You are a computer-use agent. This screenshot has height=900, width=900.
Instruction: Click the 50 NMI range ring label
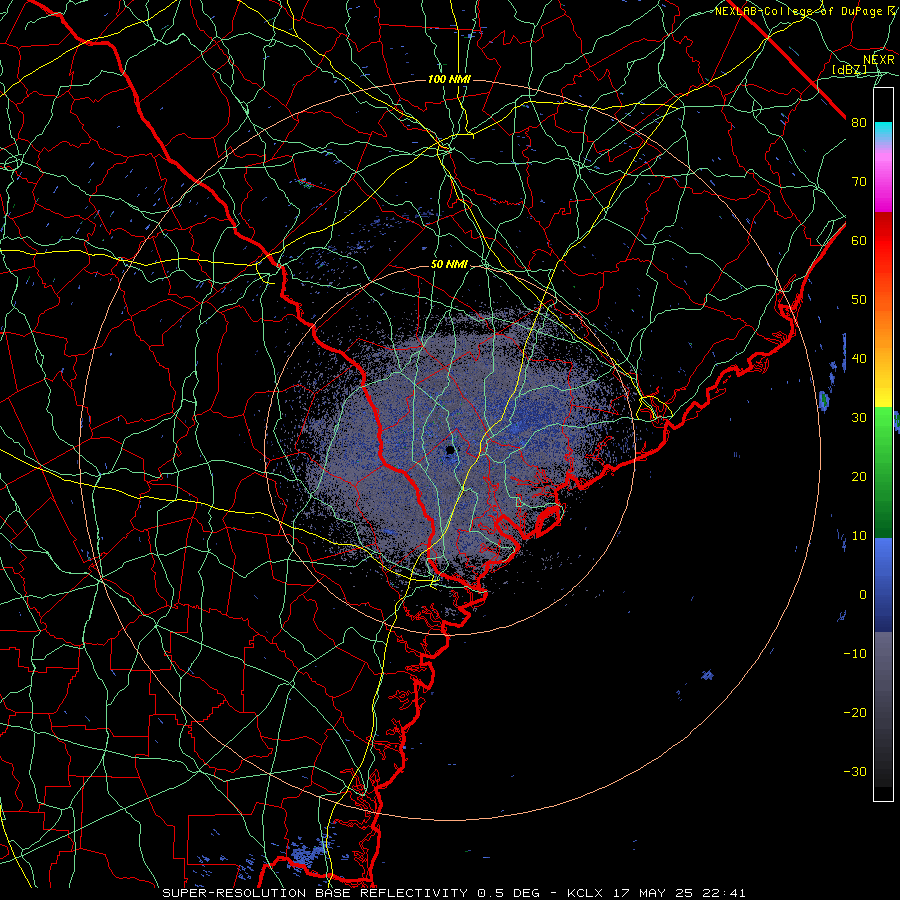pos(449,265)
